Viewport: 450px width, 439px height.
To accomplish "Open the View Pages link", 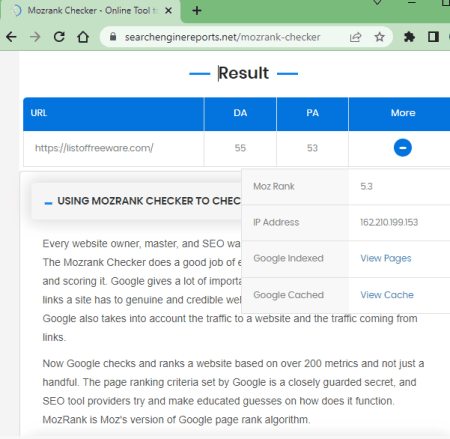I will point(386,258).
